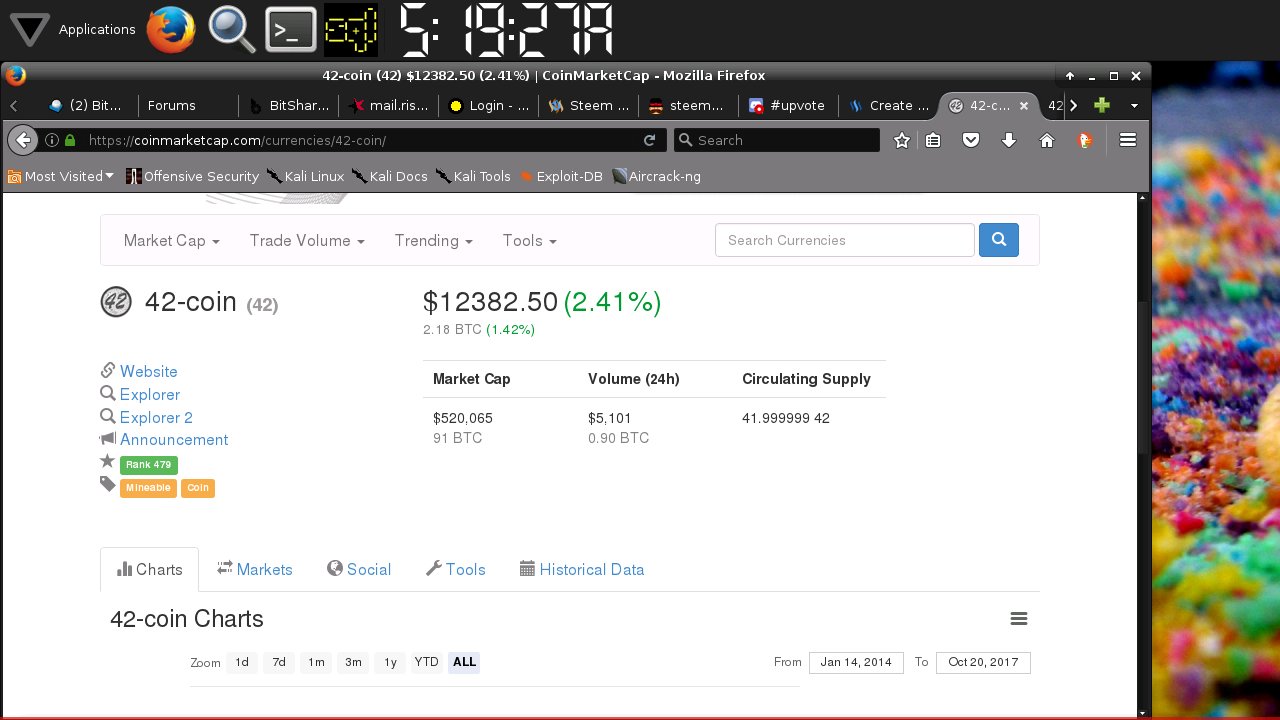Open a new tab with the green plus
The image size is (1280, 720).
click(x=1102, y=105)
